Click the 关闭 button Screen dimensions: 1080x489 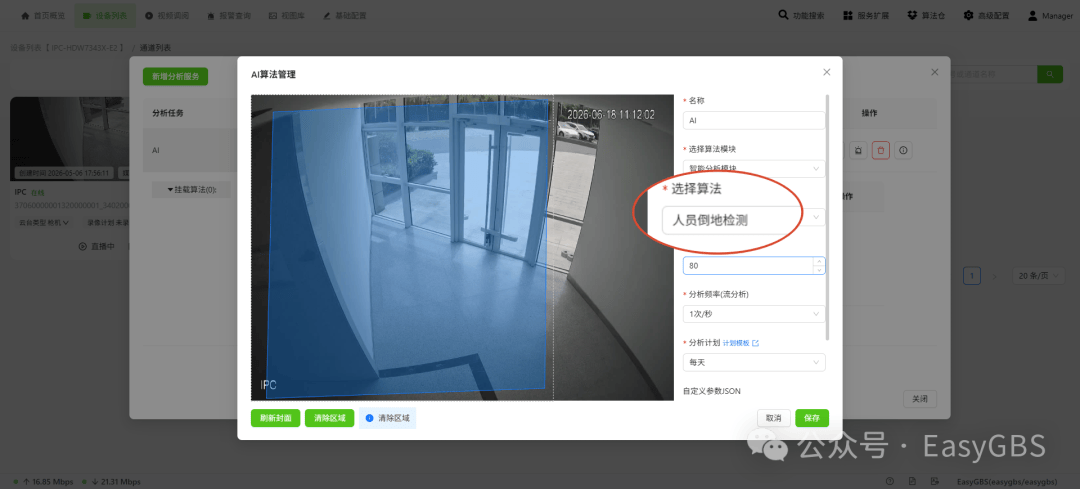(920, 399)
